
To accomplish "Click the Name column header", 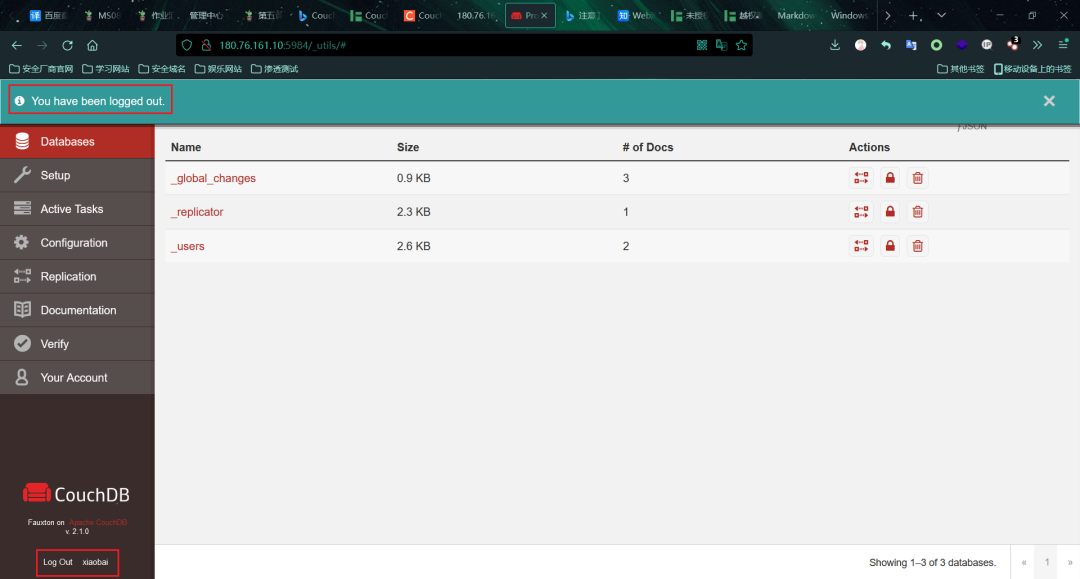I will 186,147.
